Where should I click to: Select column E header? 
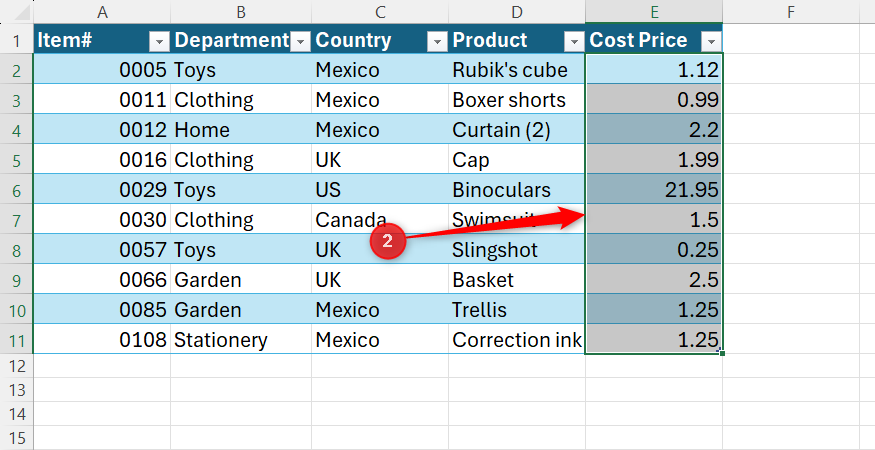coord(654,12)
